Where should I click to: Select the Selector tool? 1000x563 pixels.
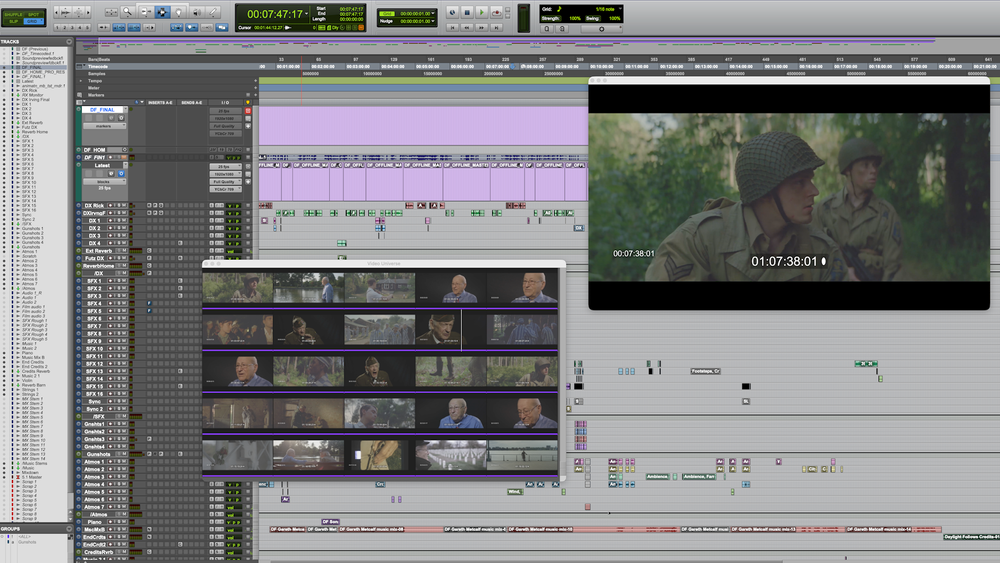163,11
